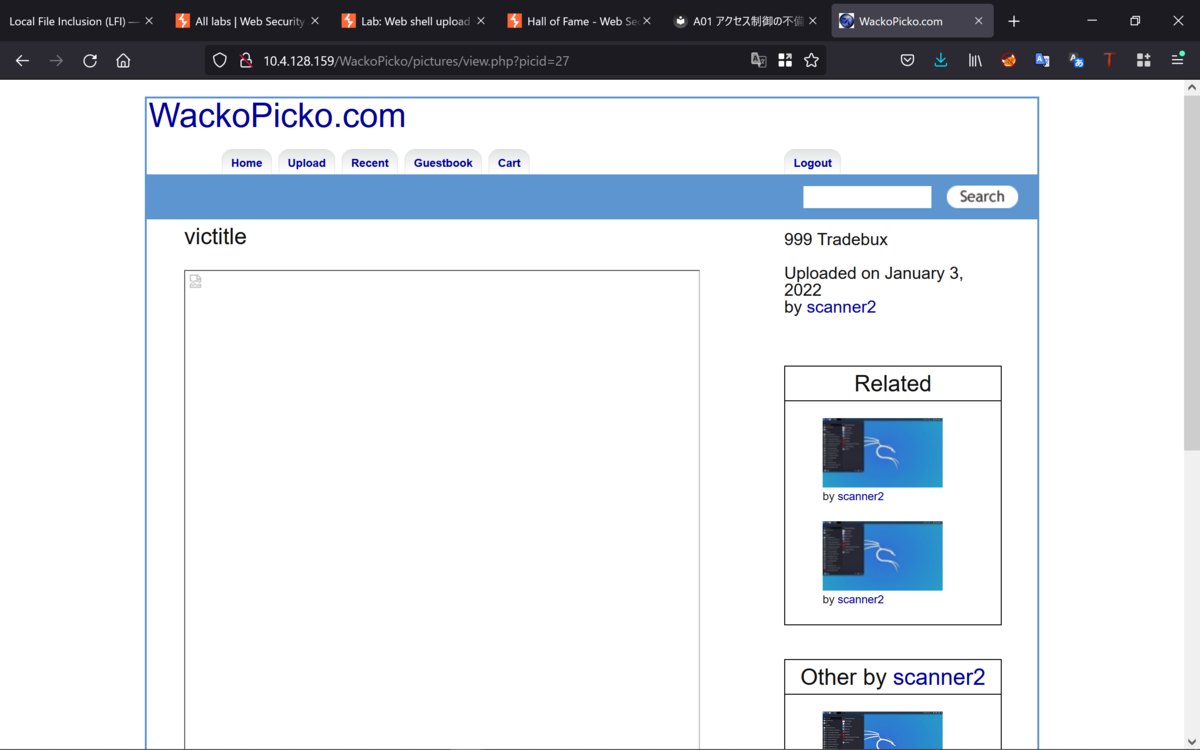1200x750 pixels.
Task: Open the library bookmarks and history icon
Action: tap(975, 60)
